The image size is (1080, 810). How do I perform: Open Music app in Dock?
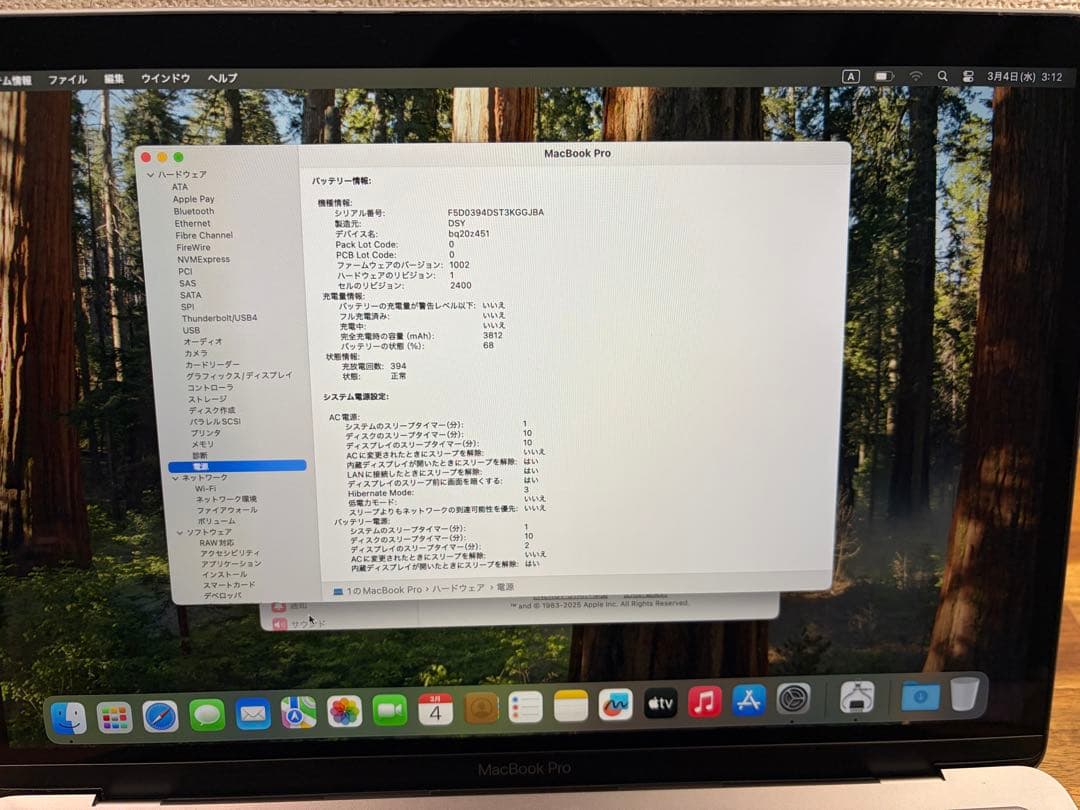705,702
